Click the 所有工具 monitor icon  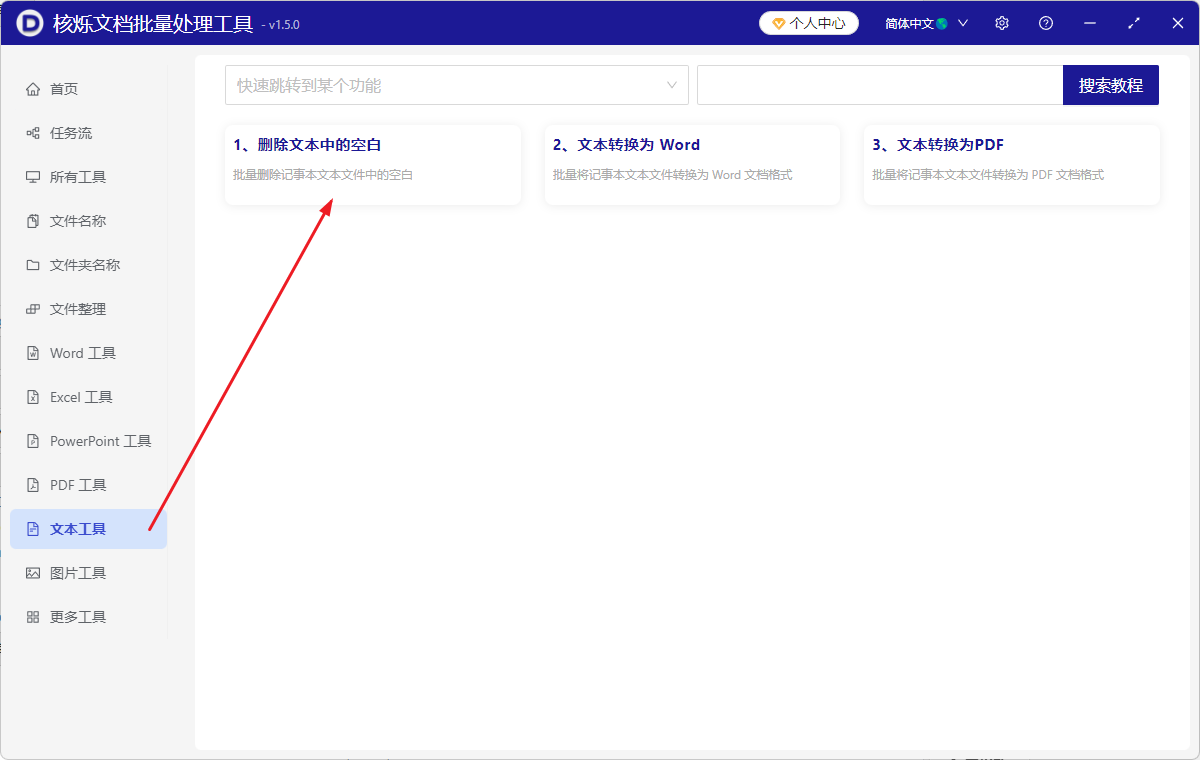tap(32, 176)
